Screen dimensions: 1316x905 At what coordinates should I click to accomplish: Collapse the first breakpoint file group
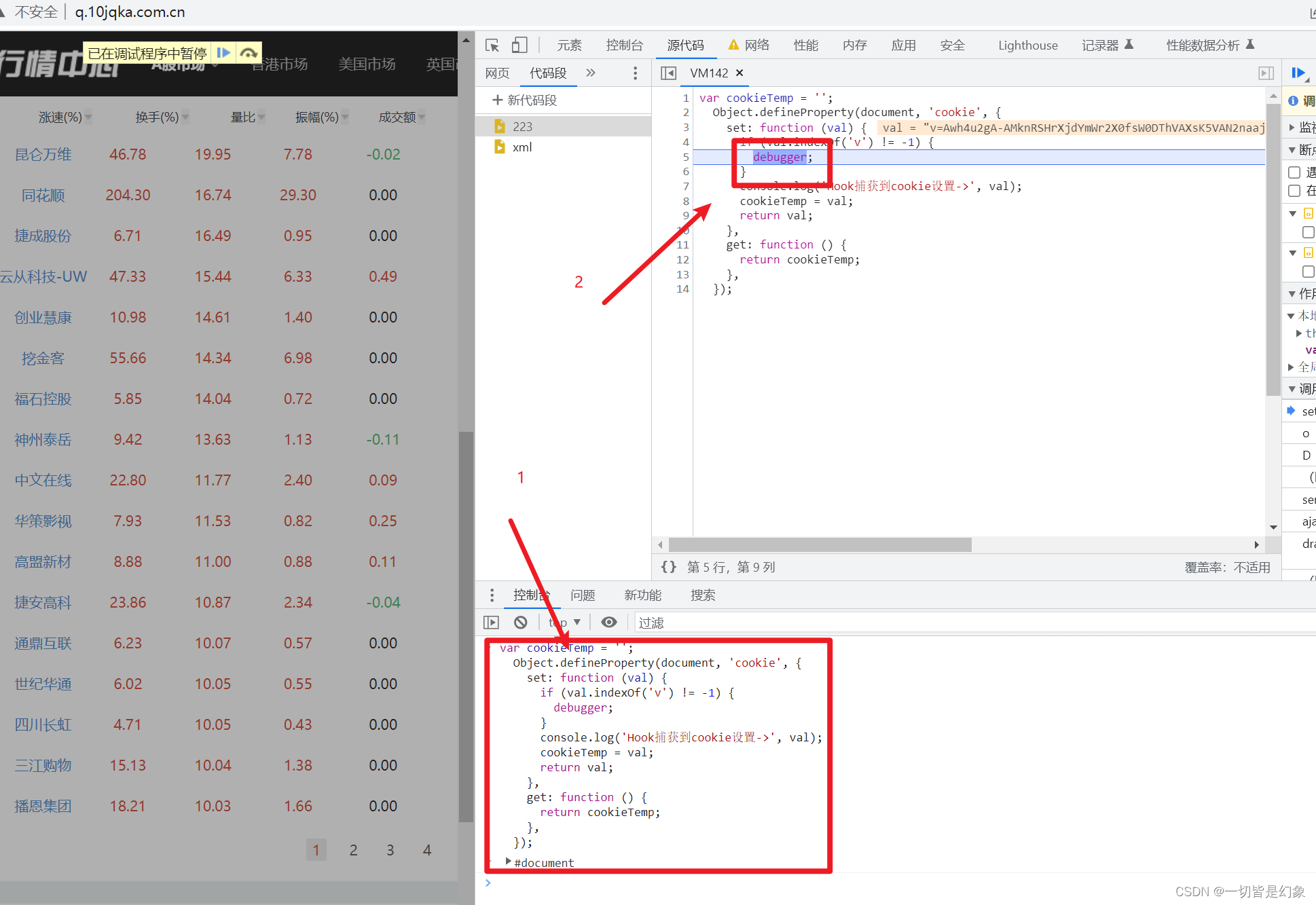coord(1293,213)
